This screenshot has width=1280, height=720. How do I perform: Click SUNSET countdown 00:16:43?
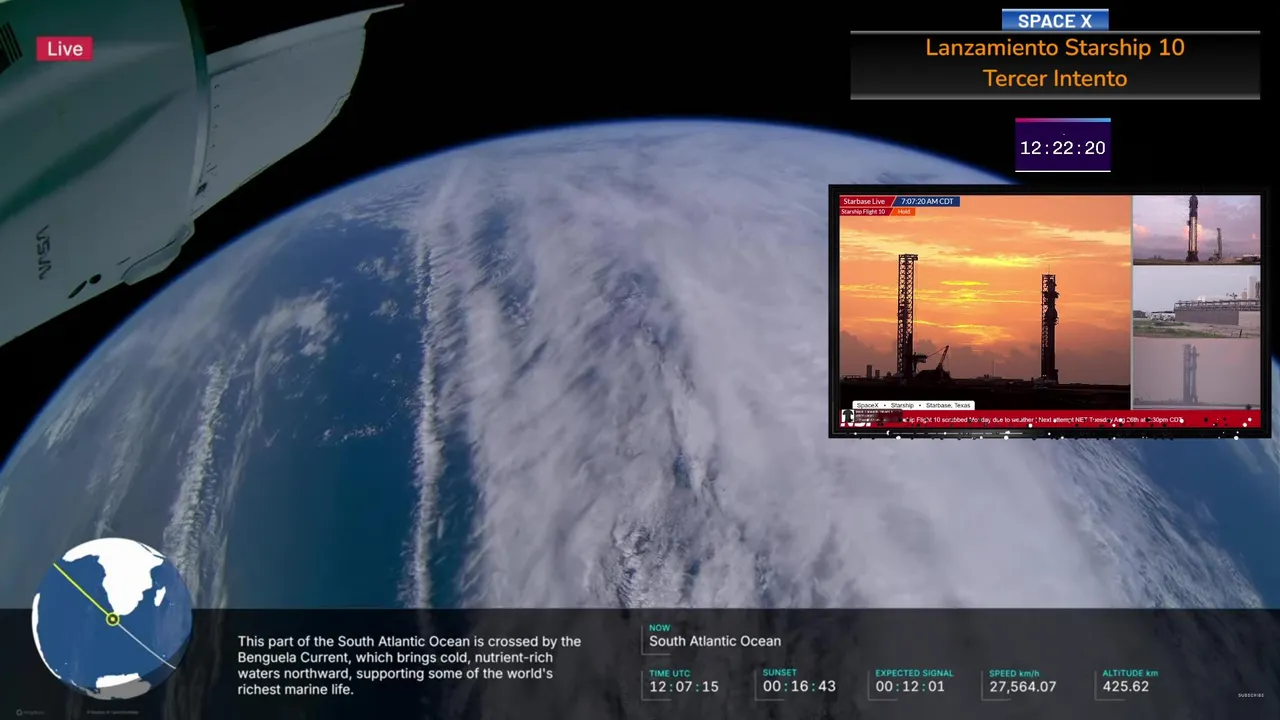coord(799,687)
